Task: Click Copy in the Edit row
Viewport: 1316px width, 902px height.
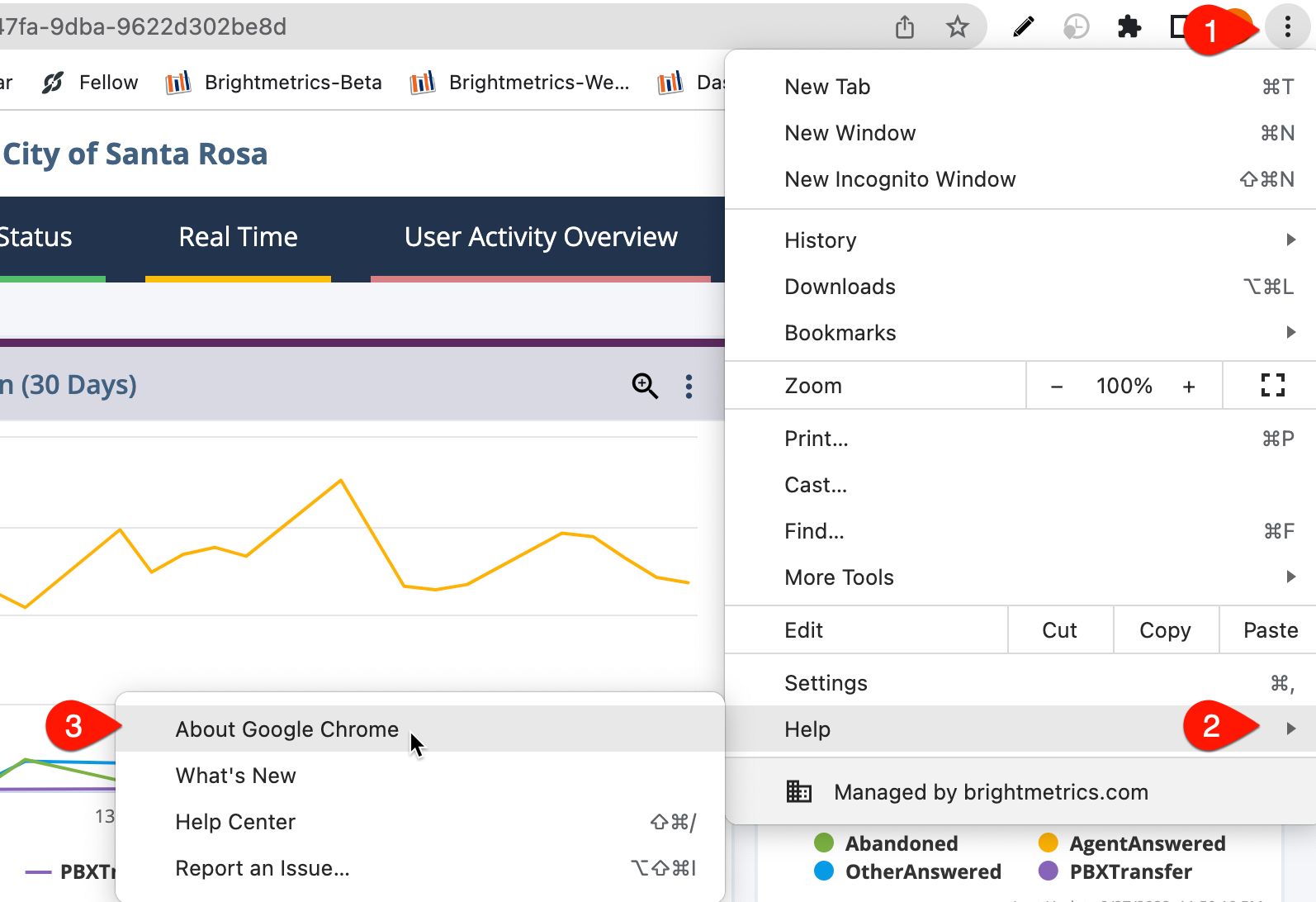Action: click(1166, 630)
